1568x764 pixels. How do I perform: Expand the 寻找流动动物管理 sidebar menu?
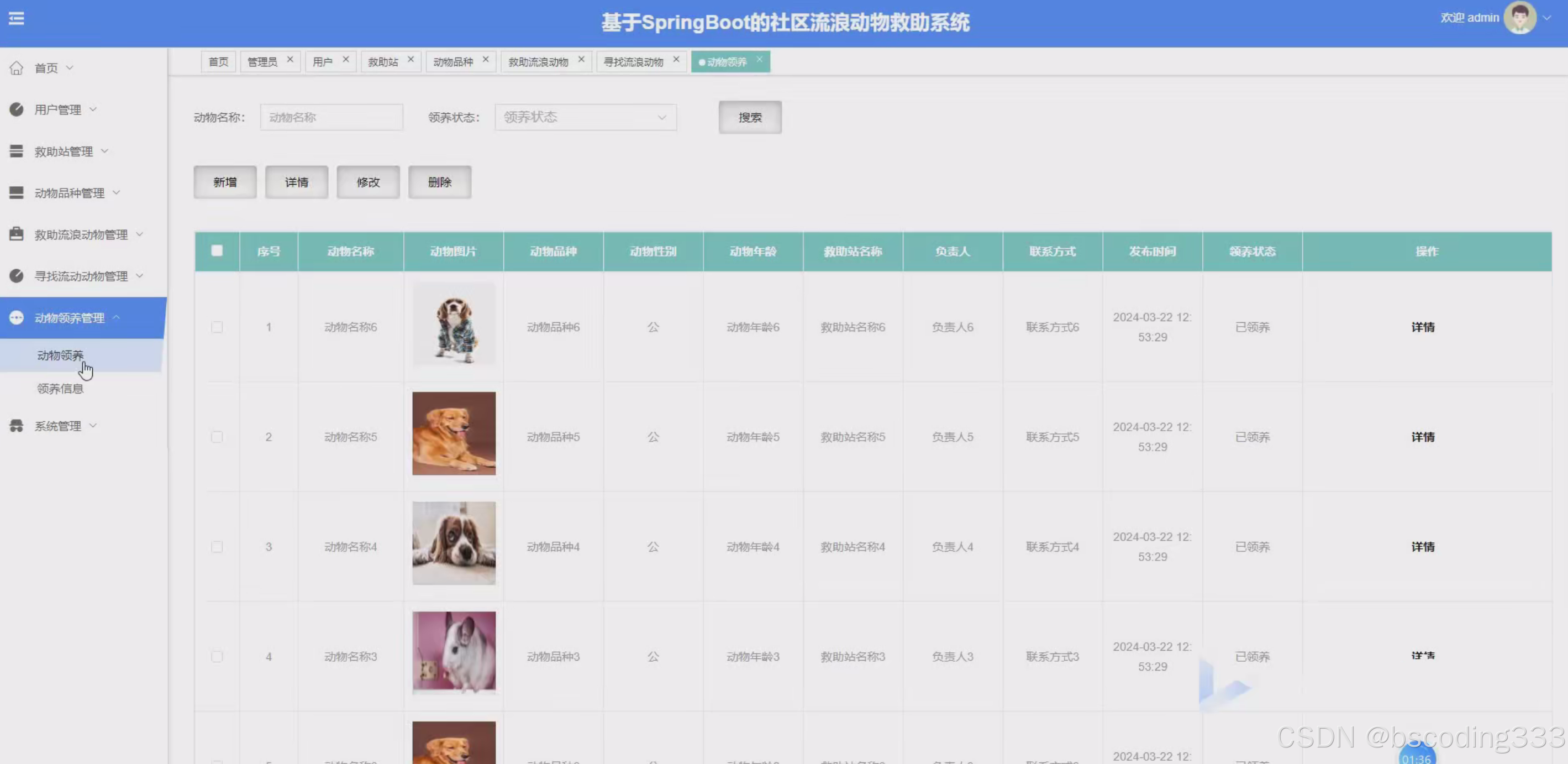click(x=81, y=276)
